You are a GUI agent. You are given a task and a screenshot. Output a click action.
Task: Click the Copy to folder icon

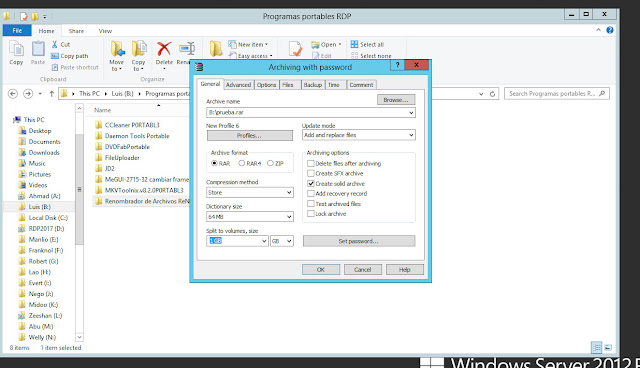pos(139,49)
